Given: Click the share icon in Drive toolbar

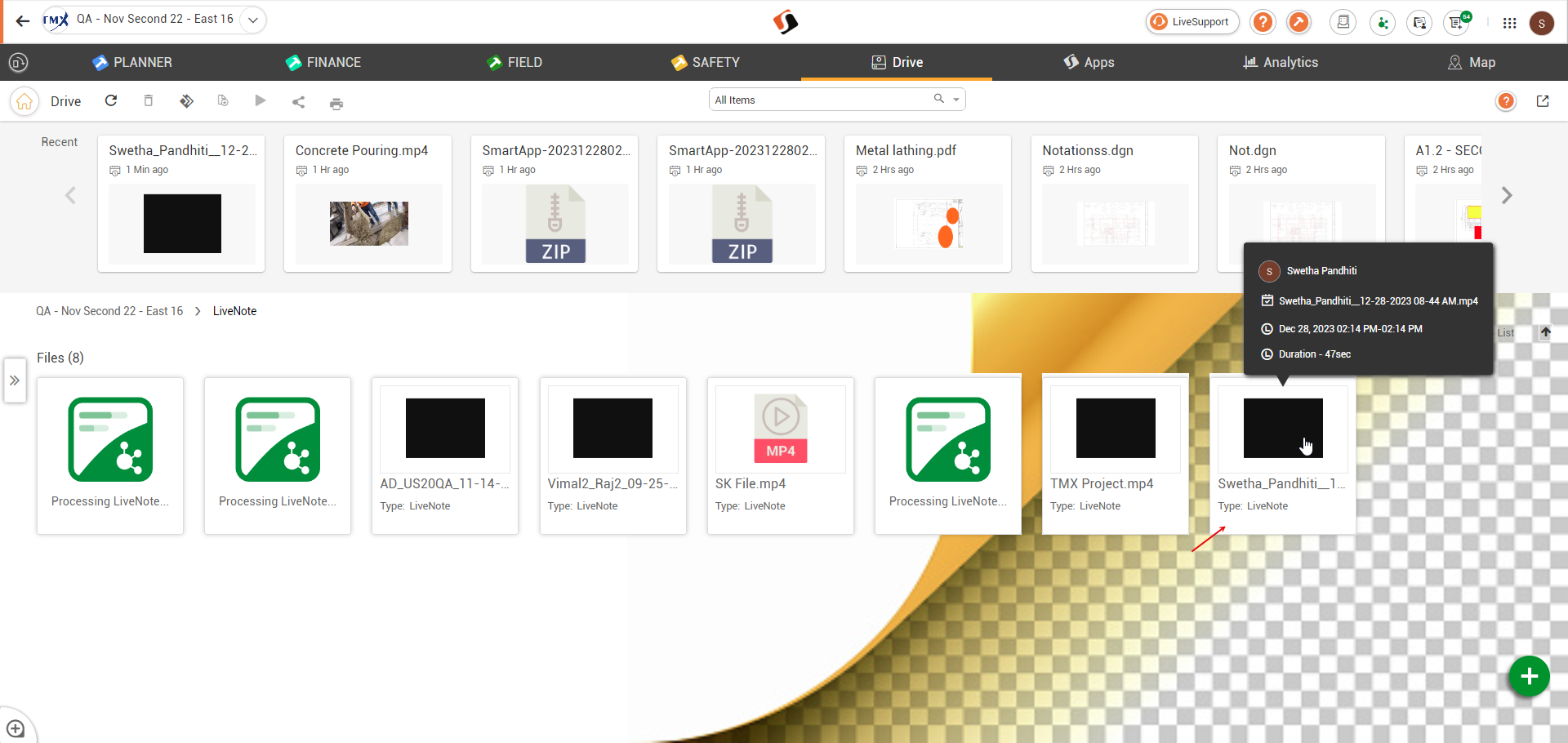Looking at the screenshot, I should pyautogui.click(x=298, y=102).
